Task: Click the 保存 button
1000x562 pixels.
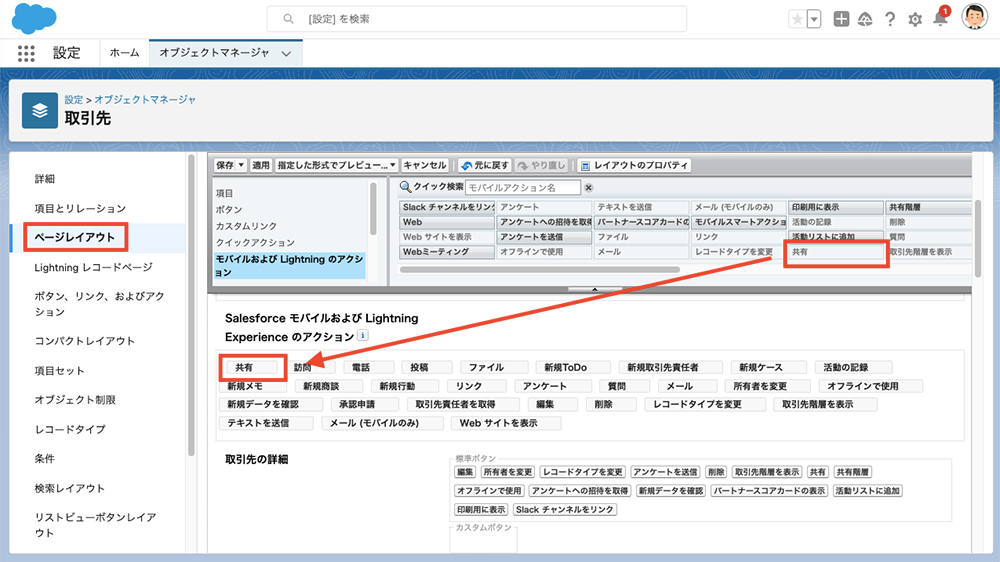Action: point(224,165)
